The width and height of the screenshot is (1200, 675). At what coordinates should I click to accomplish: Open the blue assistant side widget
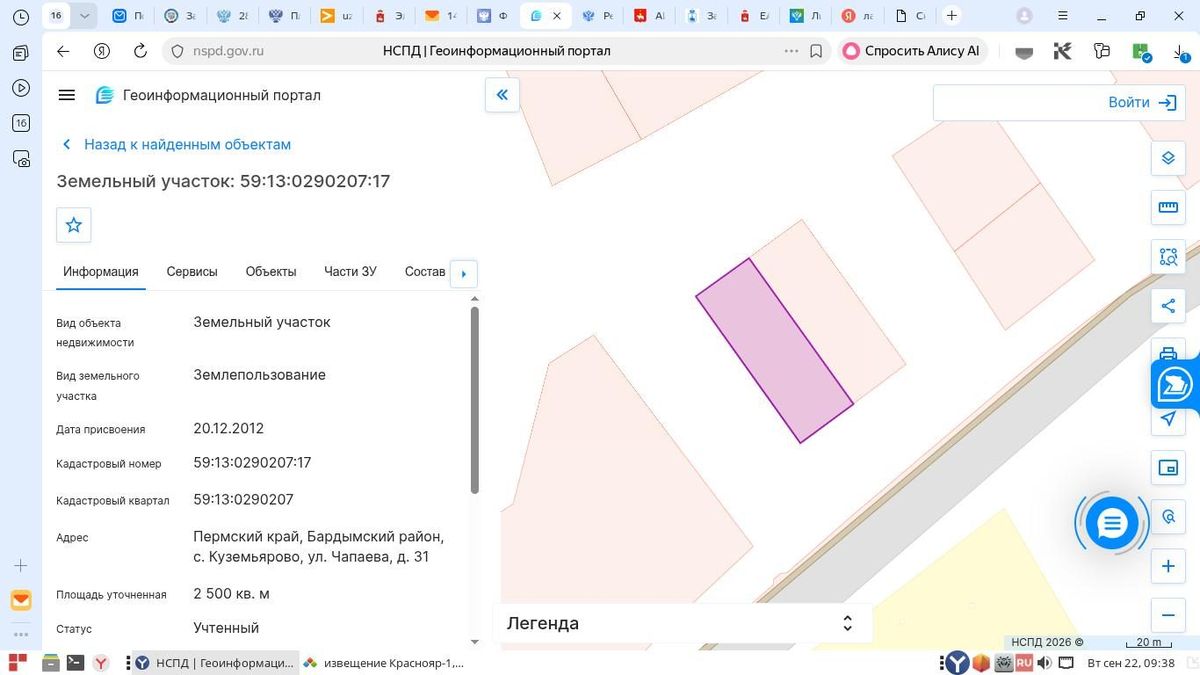click(1176, 385)
